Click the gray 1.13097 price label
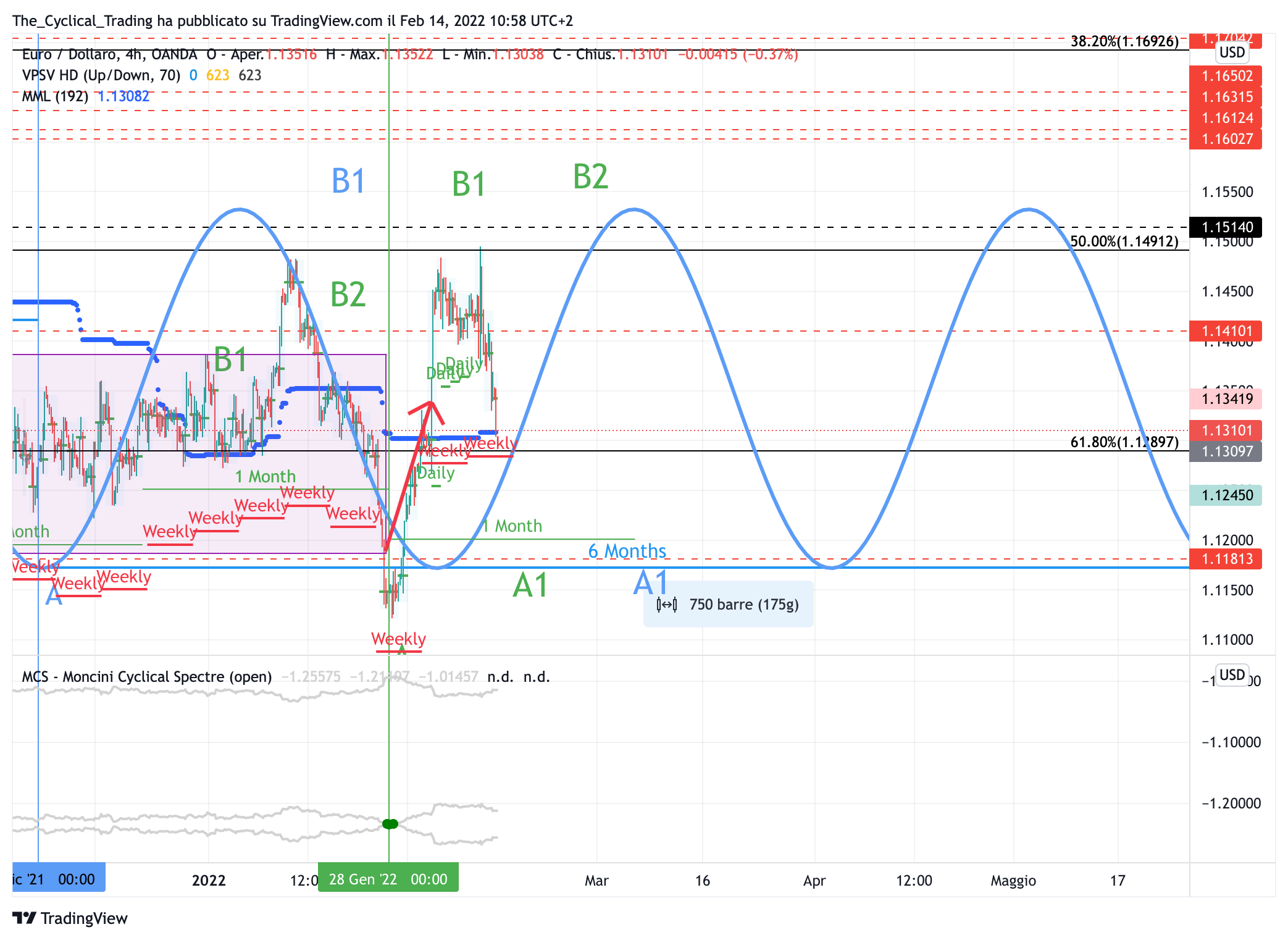The height and width of the screenshot is (940, 1288). [1226, 451]
